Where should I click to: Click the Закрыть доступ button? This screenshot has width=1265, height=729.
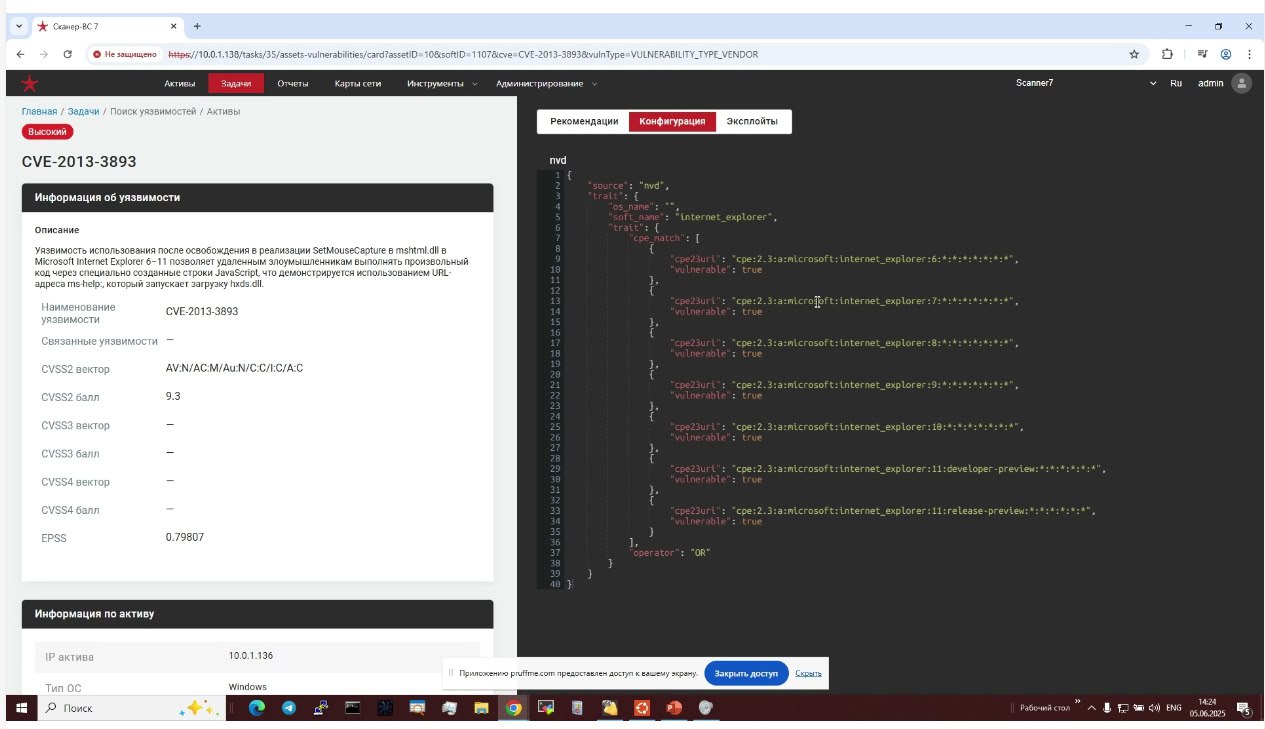(x=746, y=673)
